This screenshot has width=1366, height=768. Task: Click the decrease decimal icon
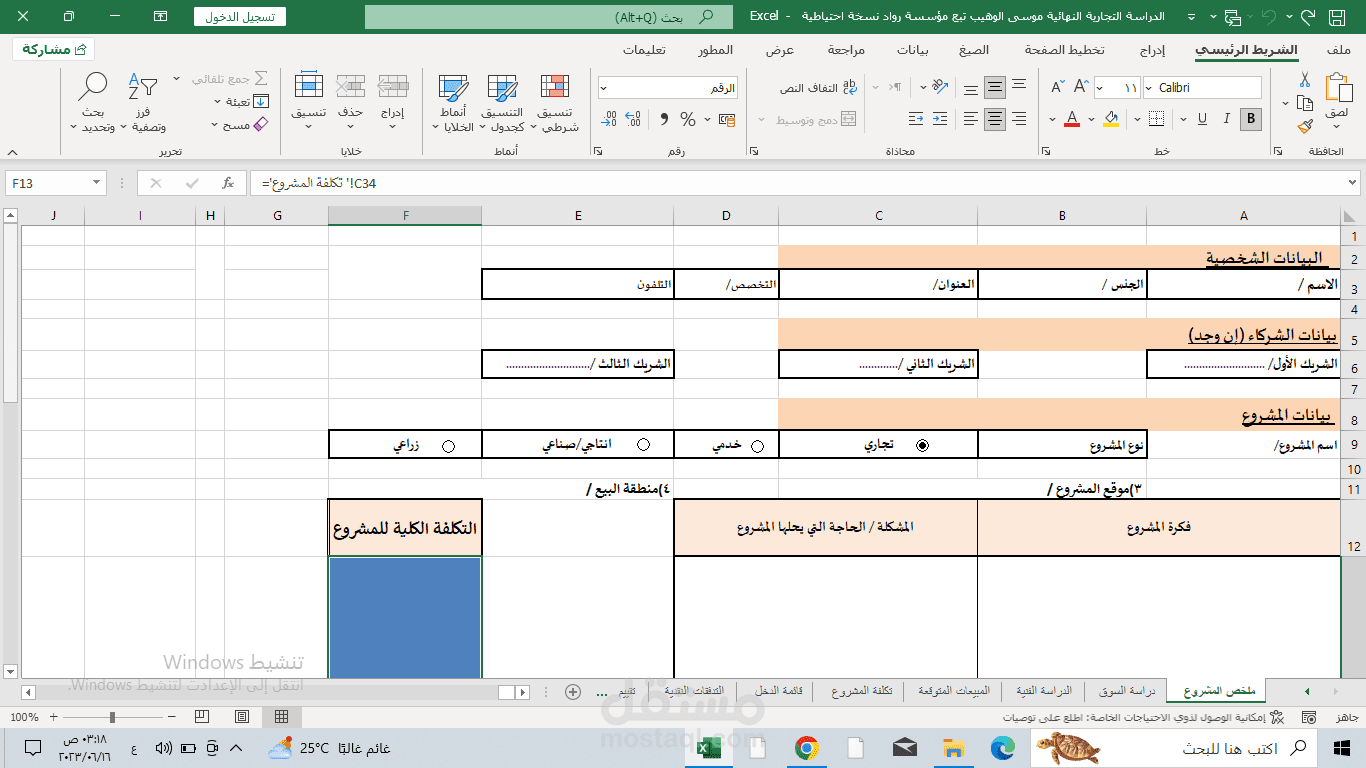tap(609, 119)
